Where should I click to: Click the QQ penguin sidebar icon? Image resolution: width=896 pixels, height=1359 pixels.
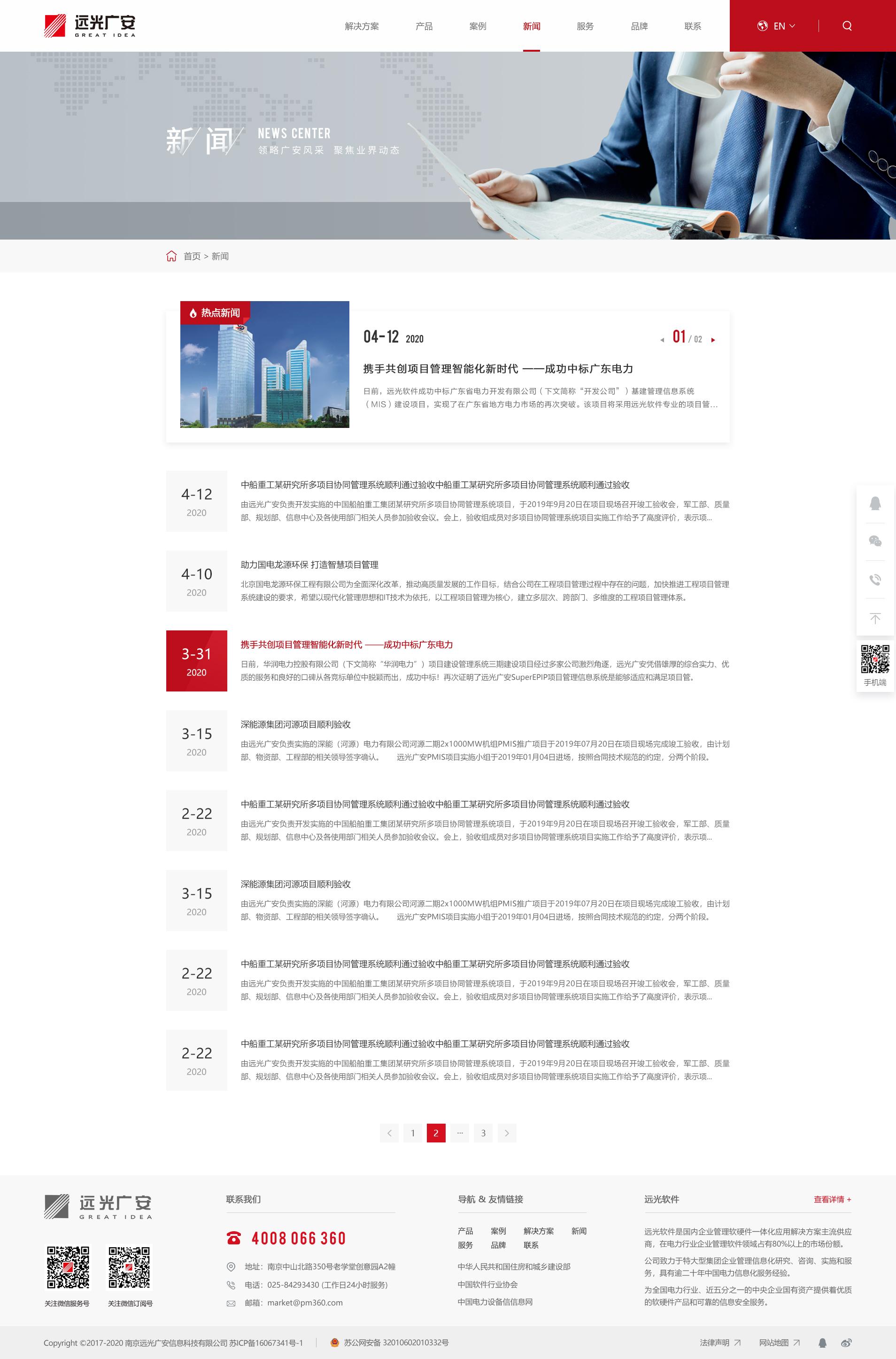coord(875,503)
